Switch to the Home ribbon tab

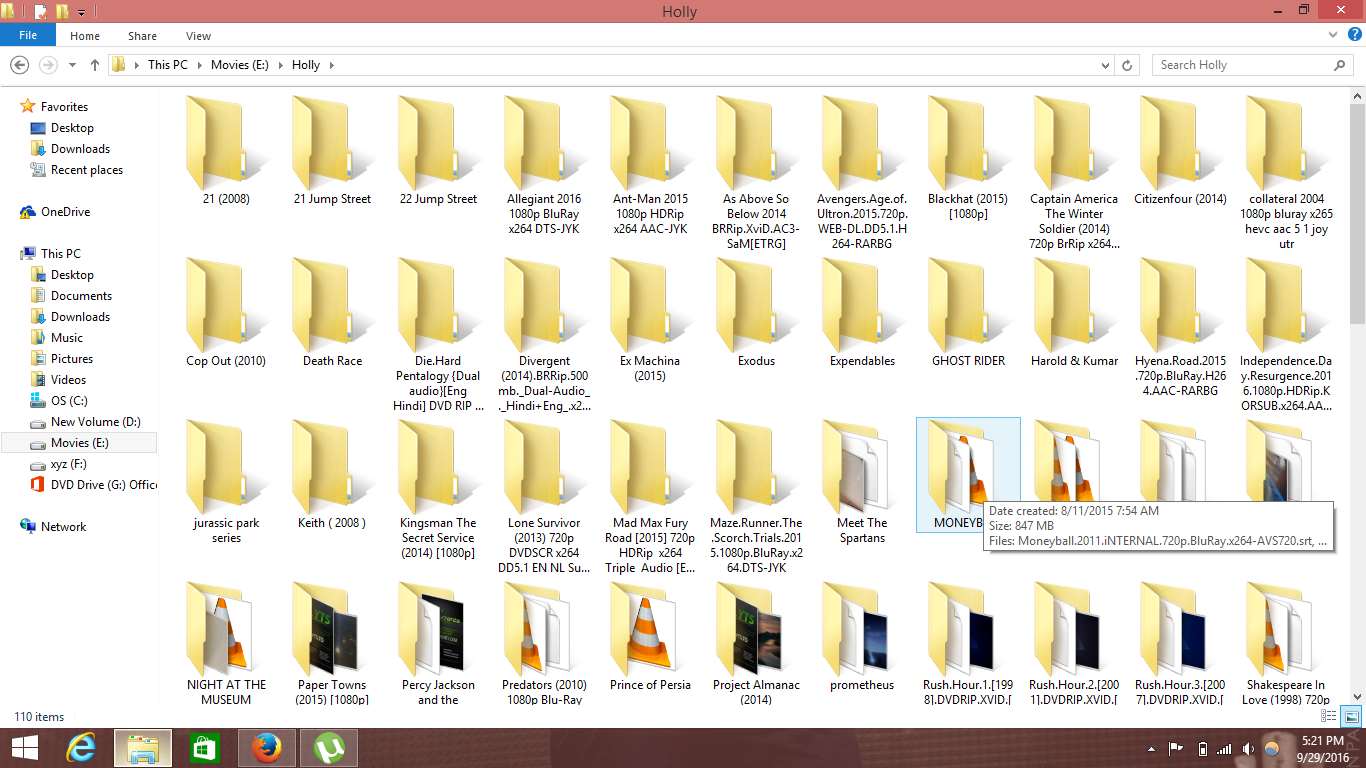85,36
